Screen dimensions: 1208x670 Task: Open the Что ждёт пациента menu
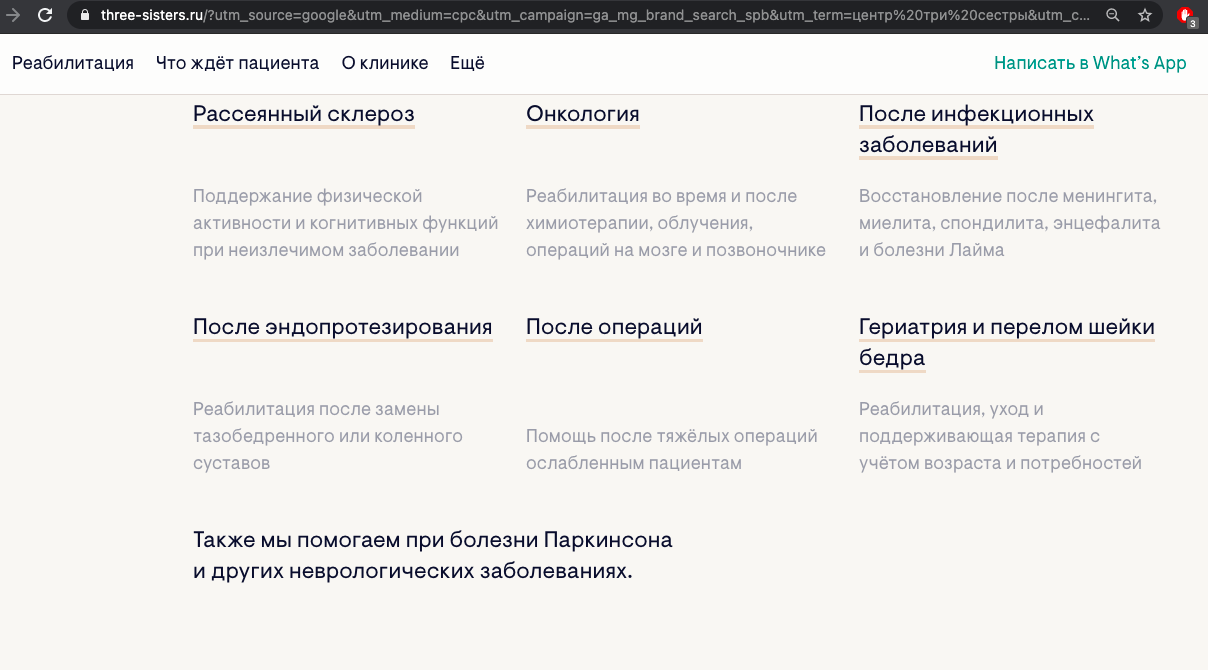tap(237, 63)
